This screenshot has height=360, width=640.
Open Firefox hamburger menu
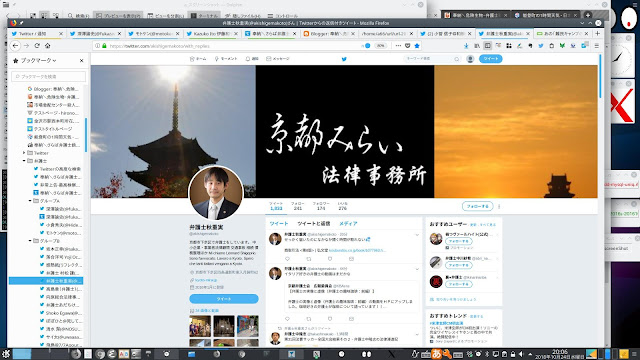coord(597,46)
